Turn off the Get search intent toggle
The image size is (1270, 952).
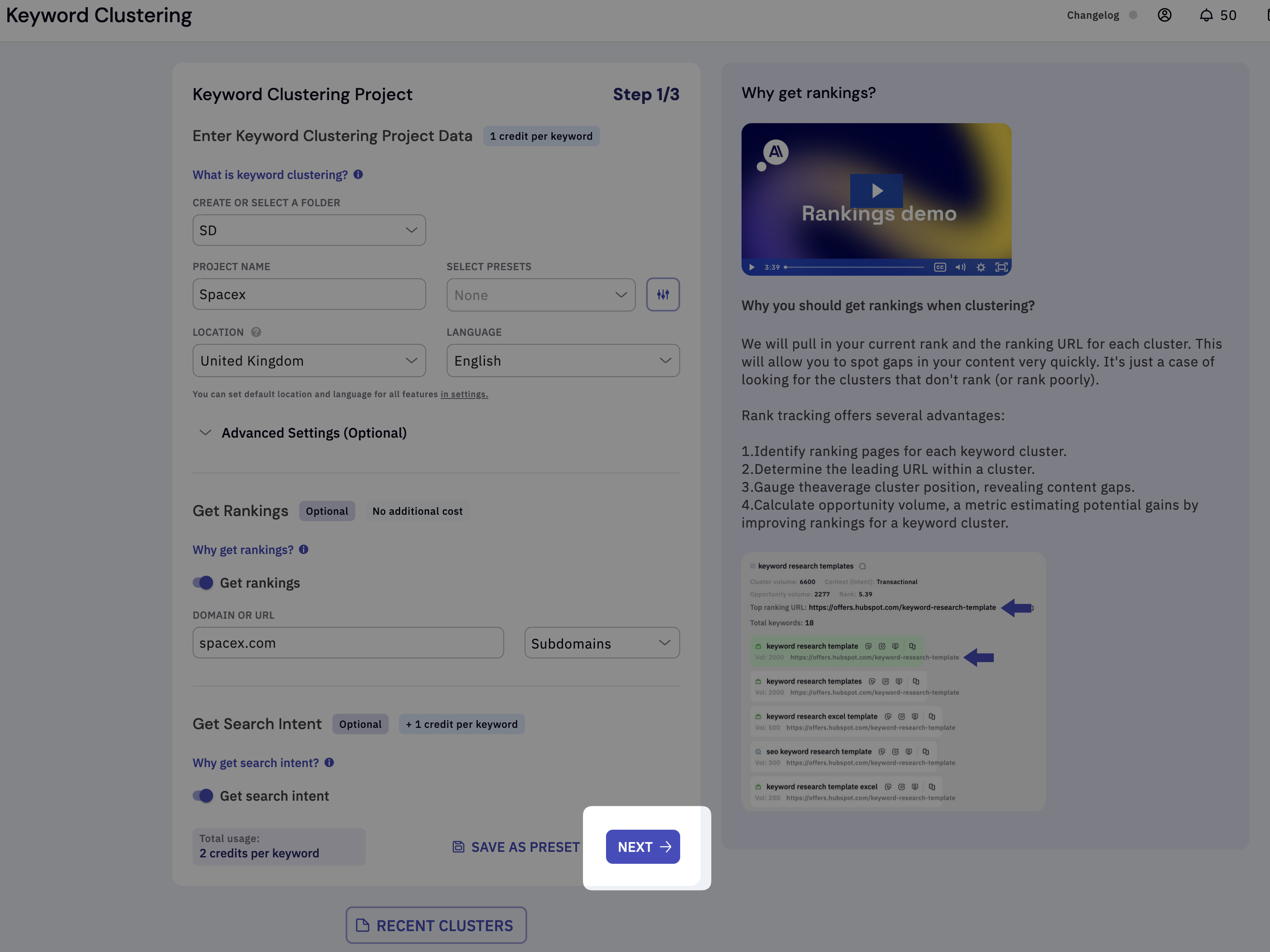(x=203, y=796)
